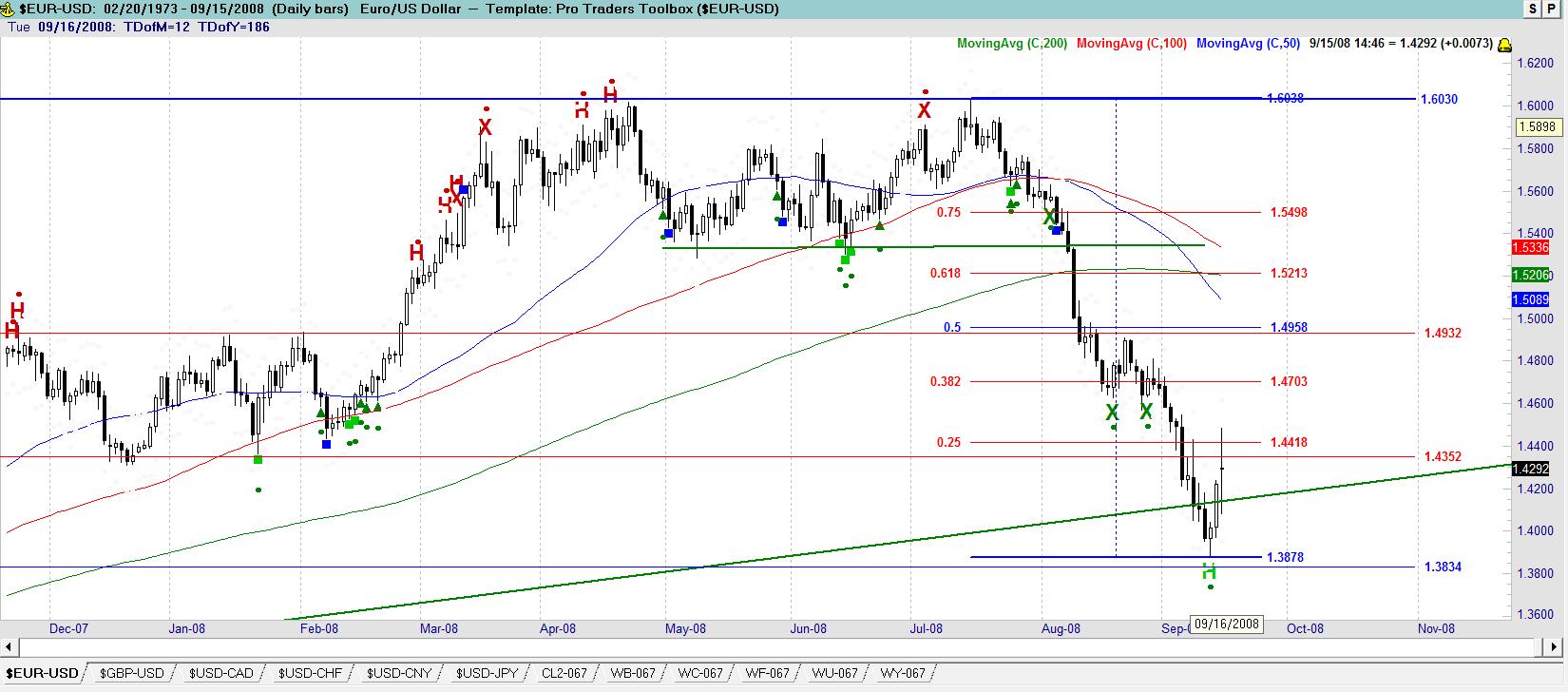Click the 1.3878 Fibonacci bottom label
The height and width of the screenshot is (692, 1568).
[x=1285, y=557]
